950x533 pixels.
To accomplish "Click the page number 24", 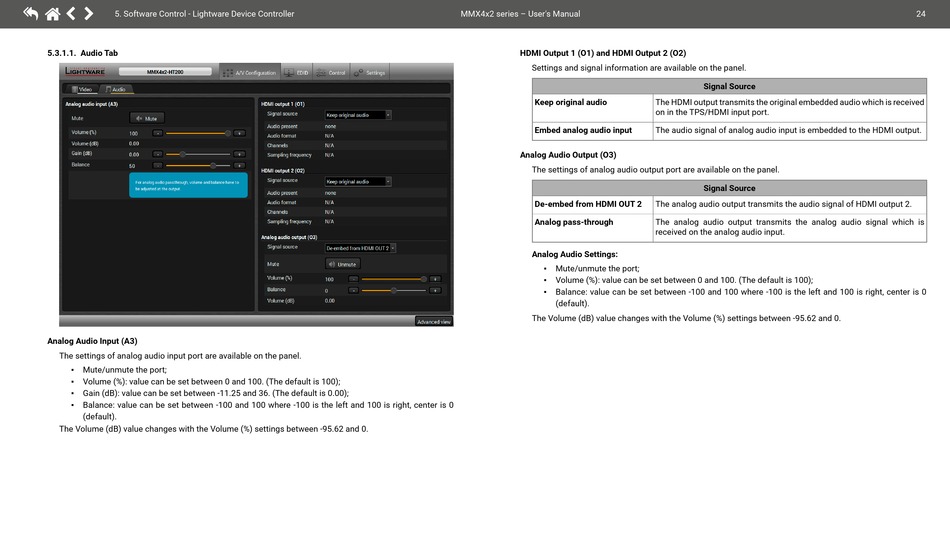I will pos(920,13).
